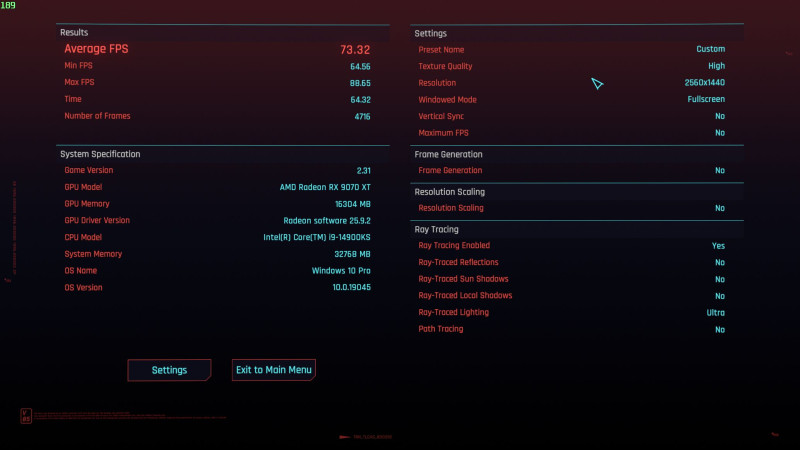Click the GPU Memory value 16304 MB
The height and width of the screenshot is (450, 800).
[353, 204]
